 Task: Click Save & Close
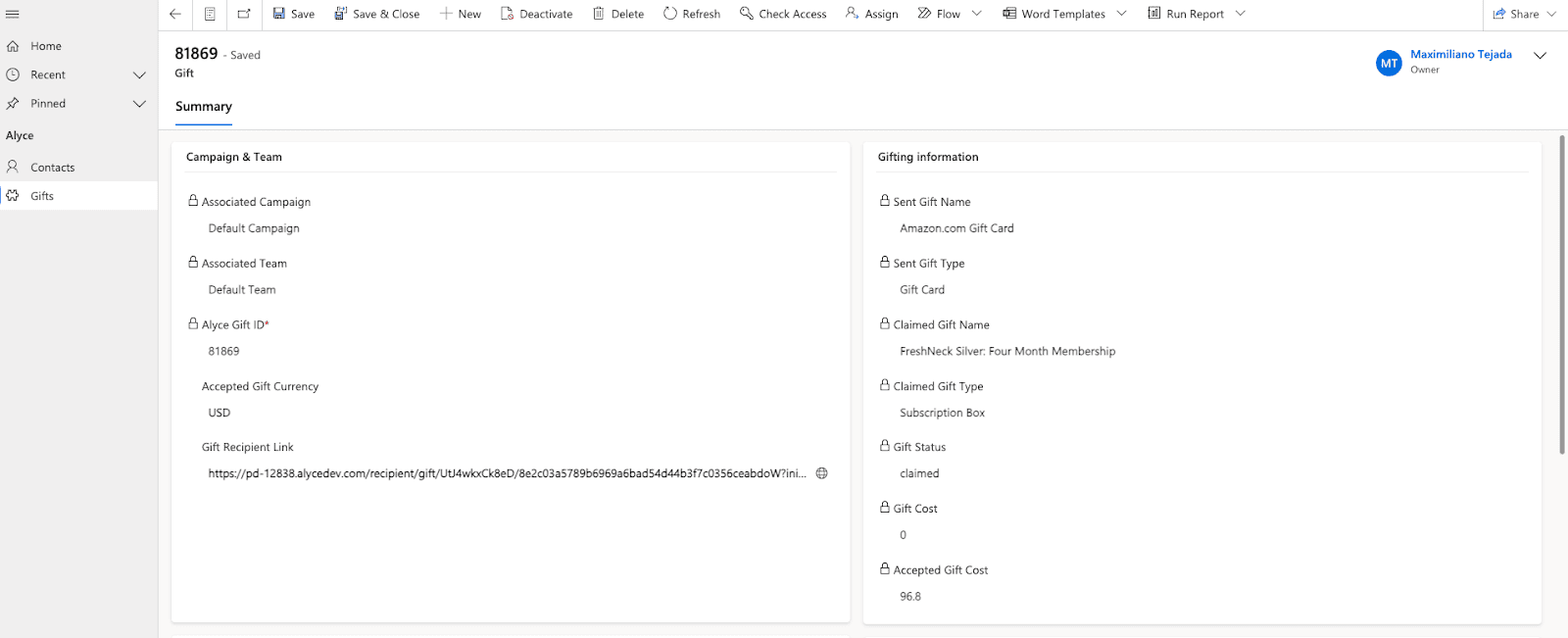tap(377, 14)
